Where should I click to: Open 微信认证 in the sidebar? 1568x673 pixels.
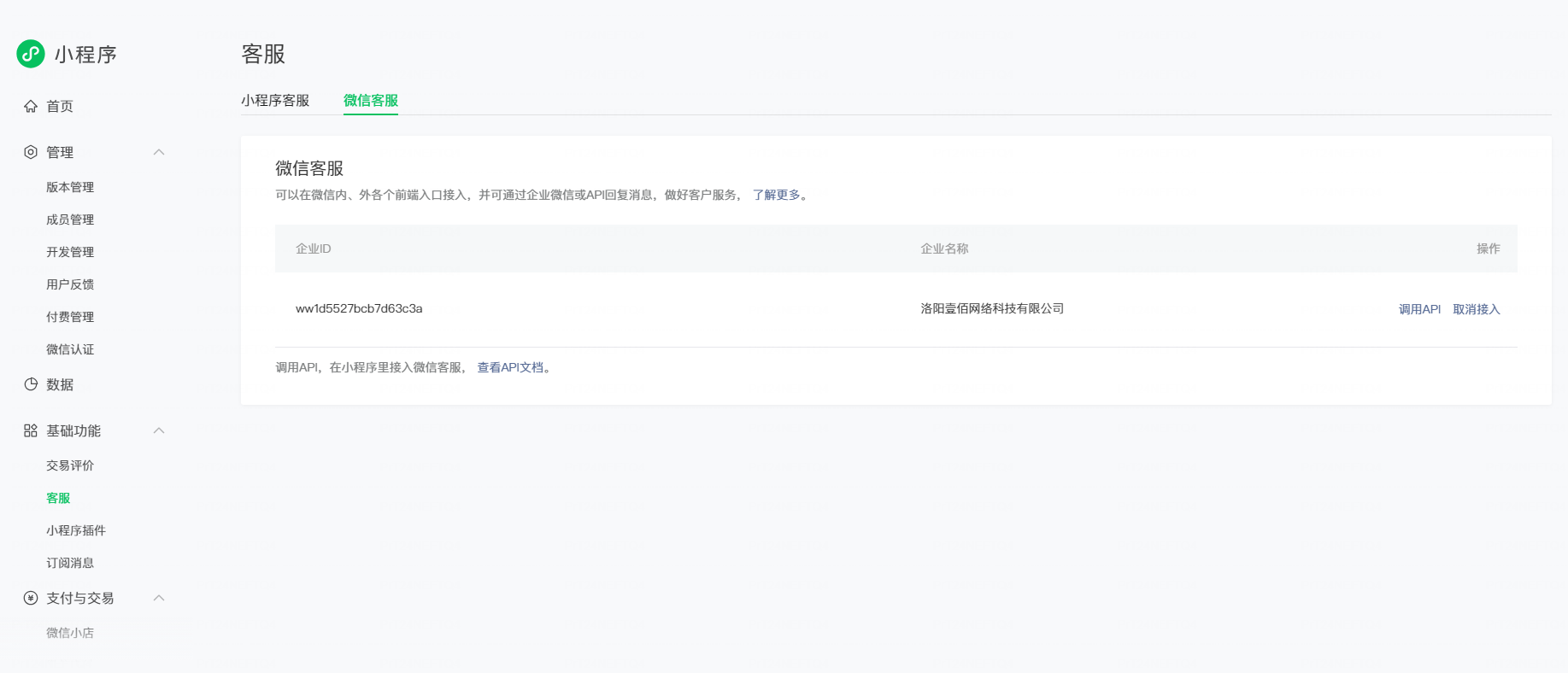coord(70,349)
